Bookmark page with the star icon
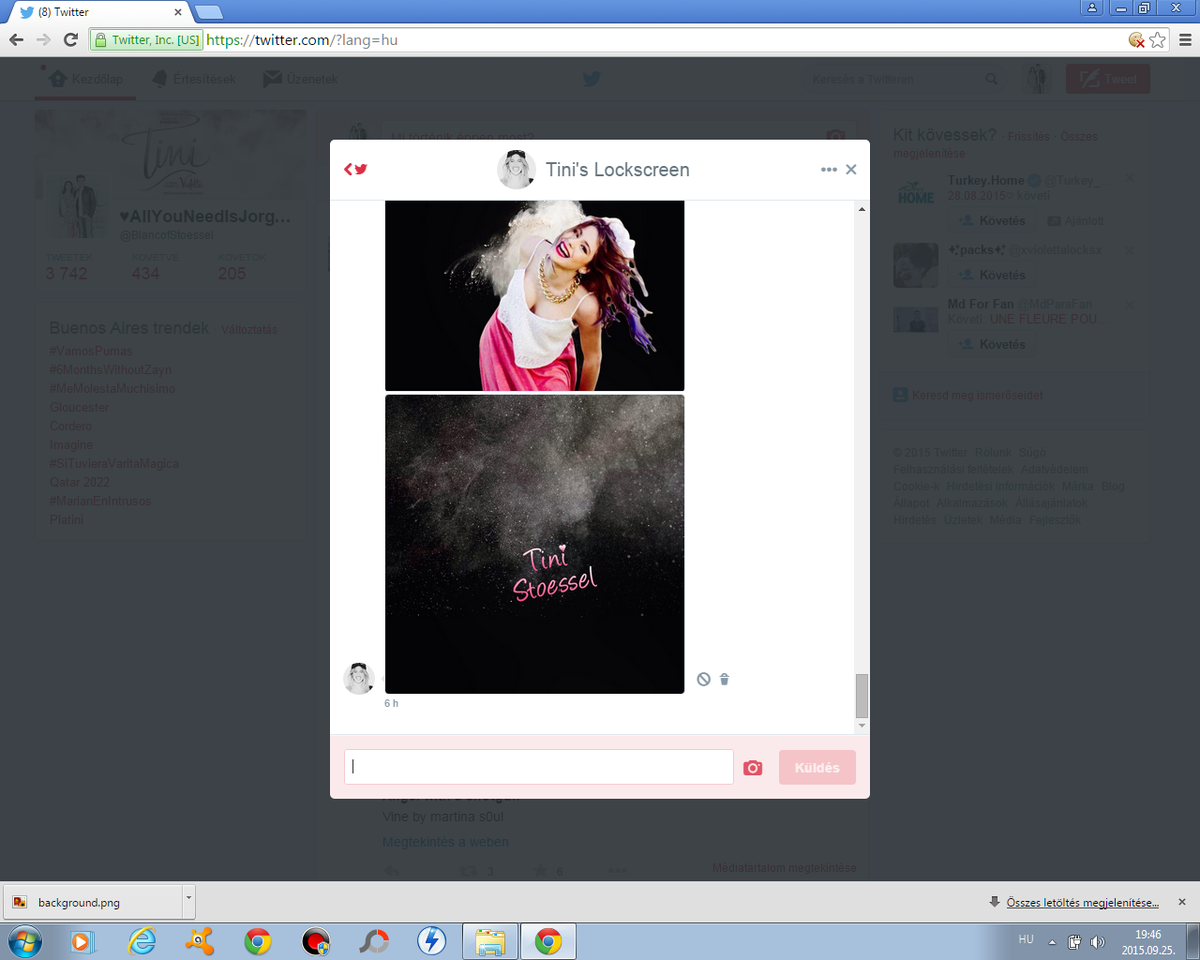 point(1158,40)
